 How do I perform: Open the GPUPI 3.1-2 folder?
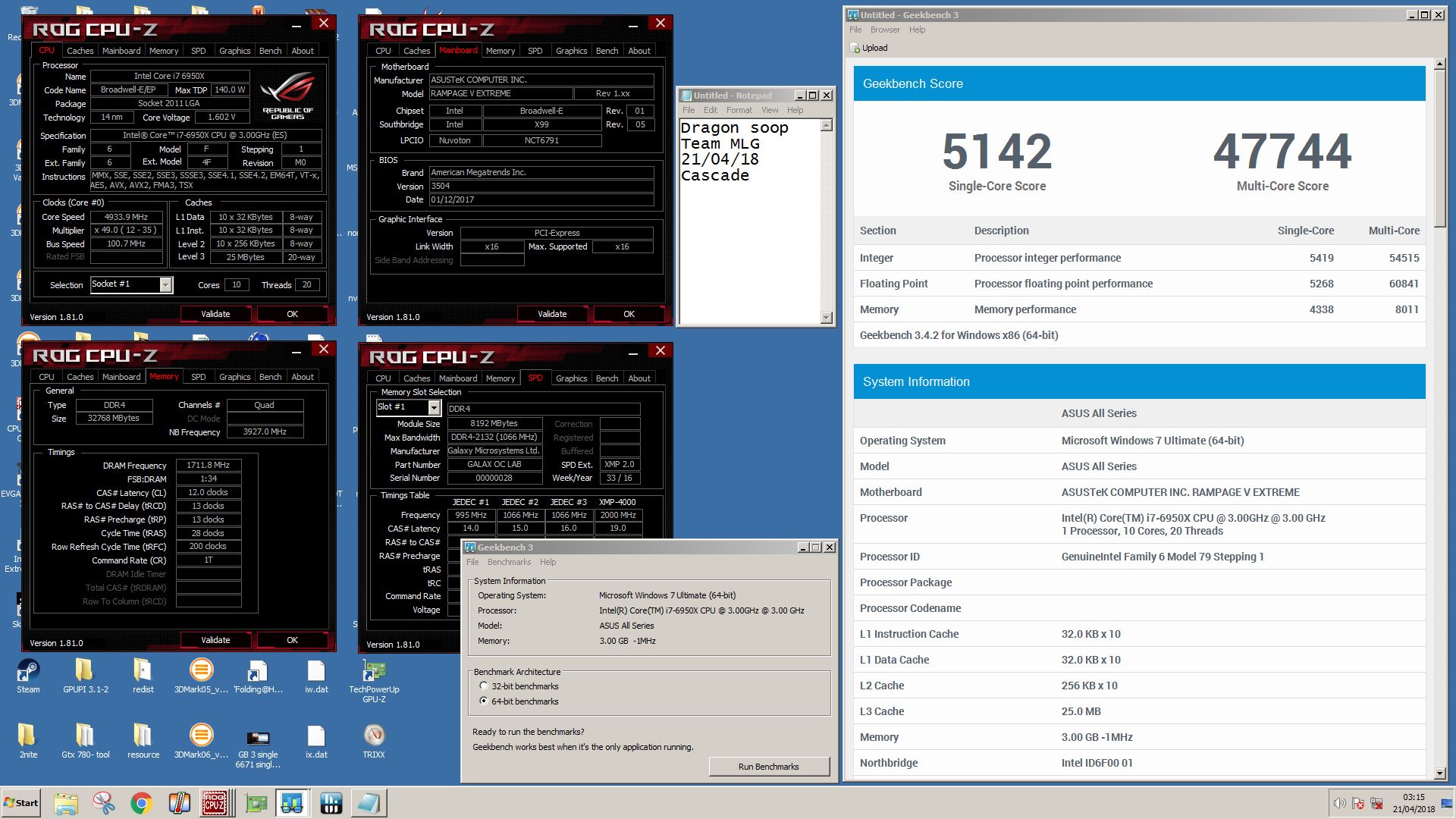tap(85, 676)
